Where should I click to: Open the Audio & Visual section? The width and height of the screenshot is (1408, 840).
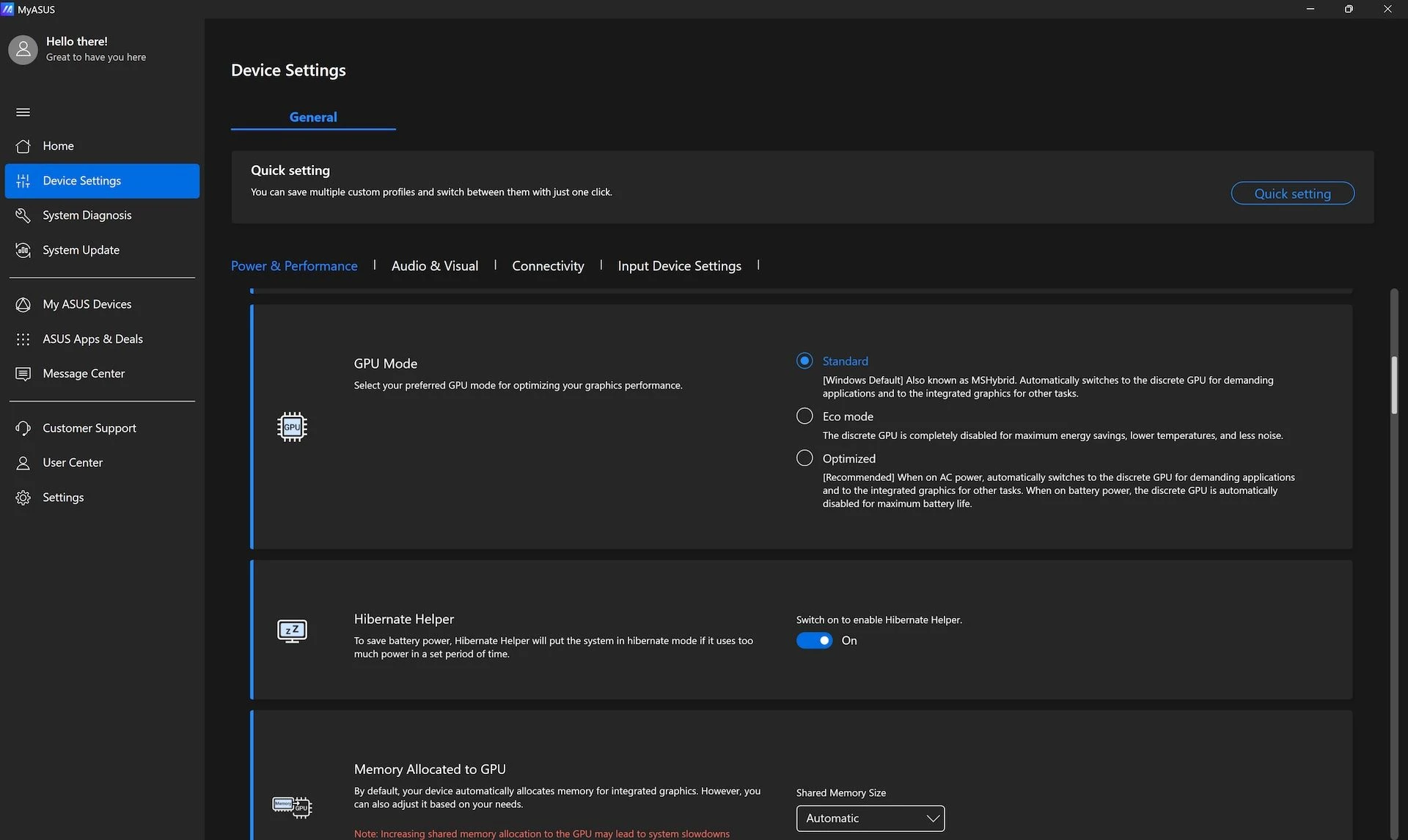point(435,265)
